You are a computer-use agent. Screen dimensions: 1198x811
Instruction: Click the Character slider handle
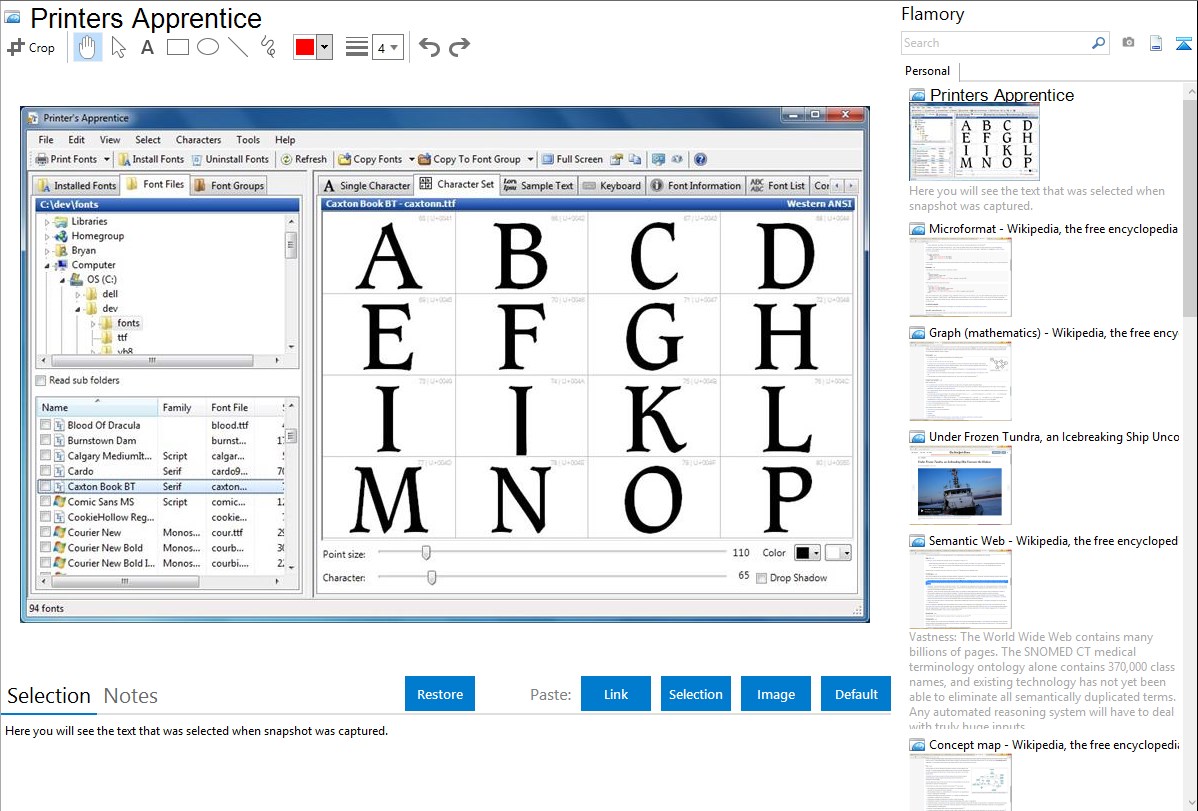pyautogui.click(x=432, y=577)
